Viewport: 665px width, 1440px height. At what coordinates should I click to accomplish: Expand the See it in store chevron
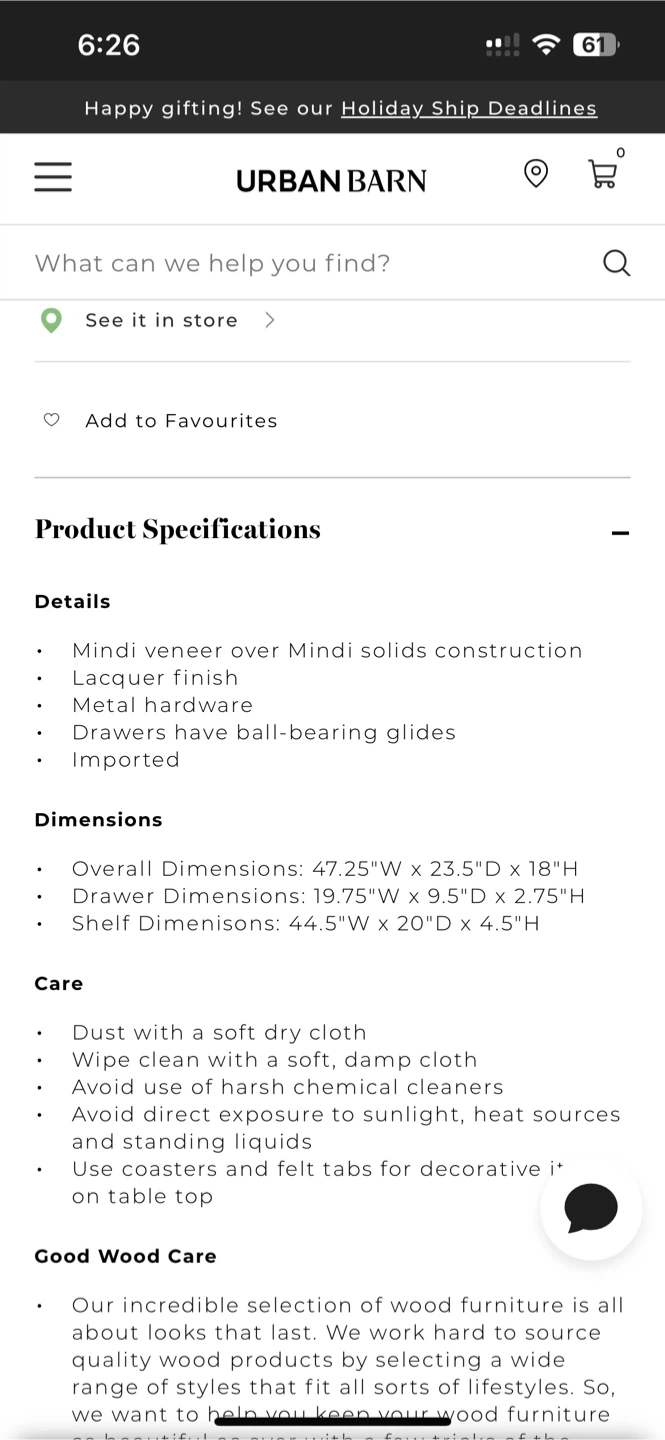(269, 320)
